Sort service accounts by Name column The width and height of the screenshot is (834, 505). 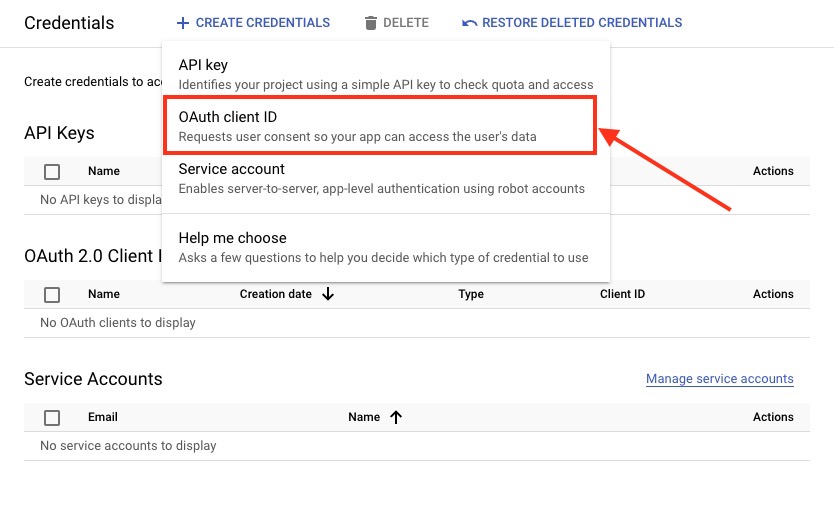coord(364,417)
